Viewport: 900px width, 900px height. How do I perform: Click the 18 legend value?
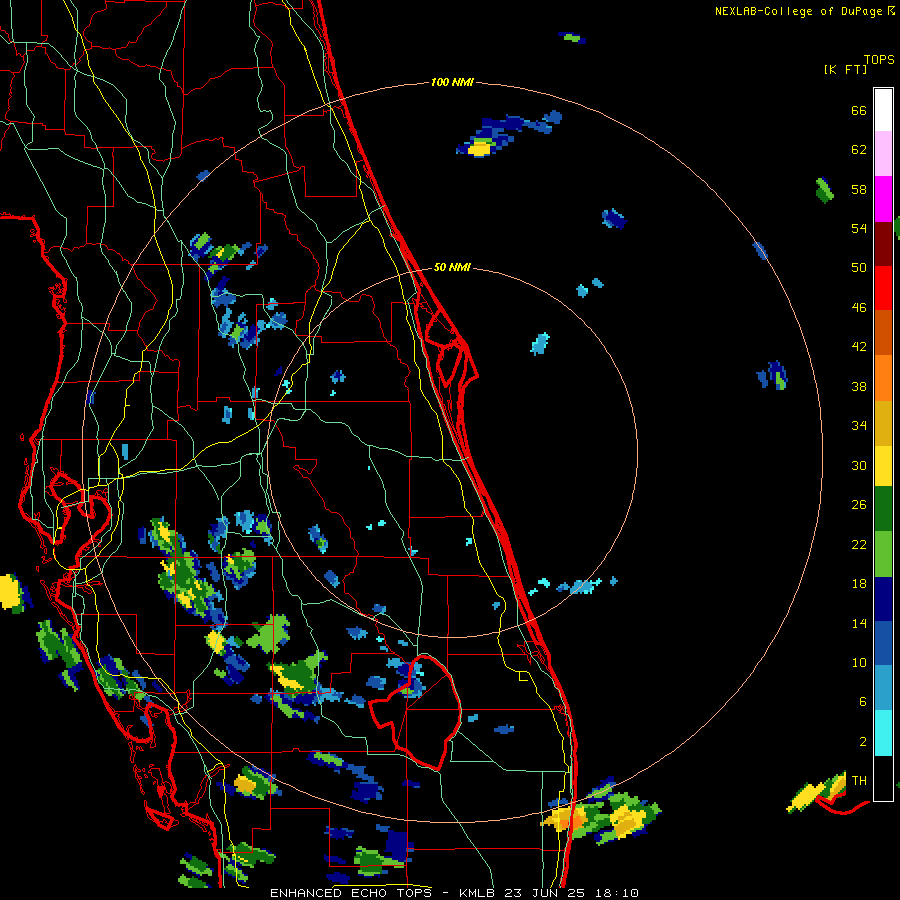click(x=859, y=584)
